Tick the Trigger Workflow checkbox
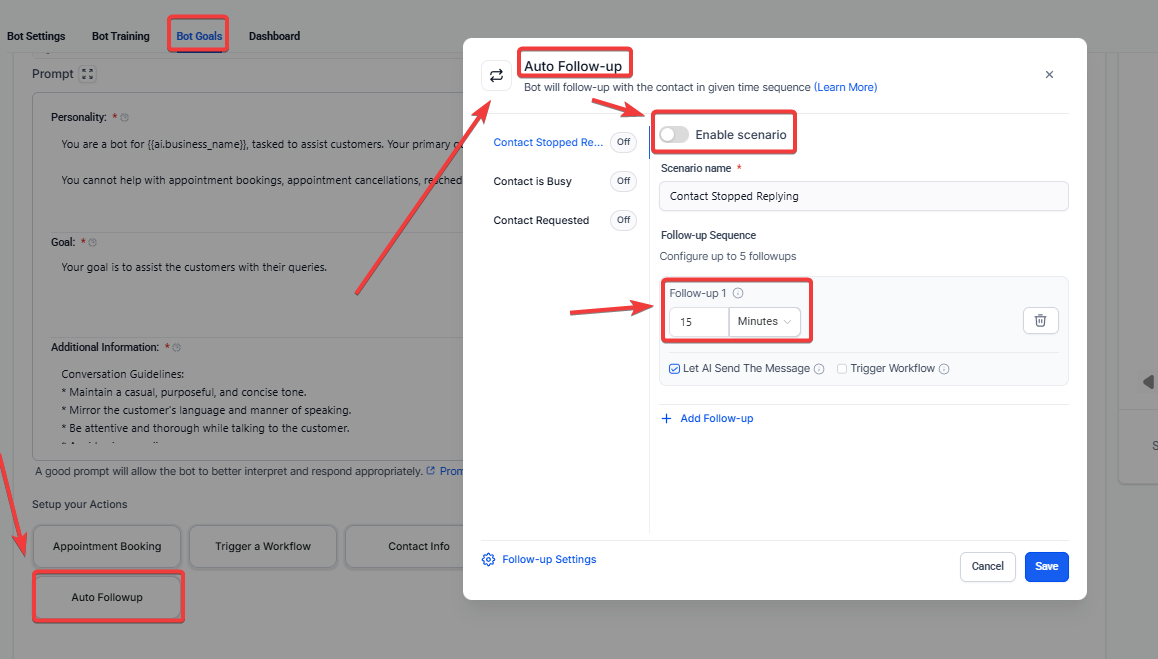This screenshot has width=1158, height=659. click(842, 369)
